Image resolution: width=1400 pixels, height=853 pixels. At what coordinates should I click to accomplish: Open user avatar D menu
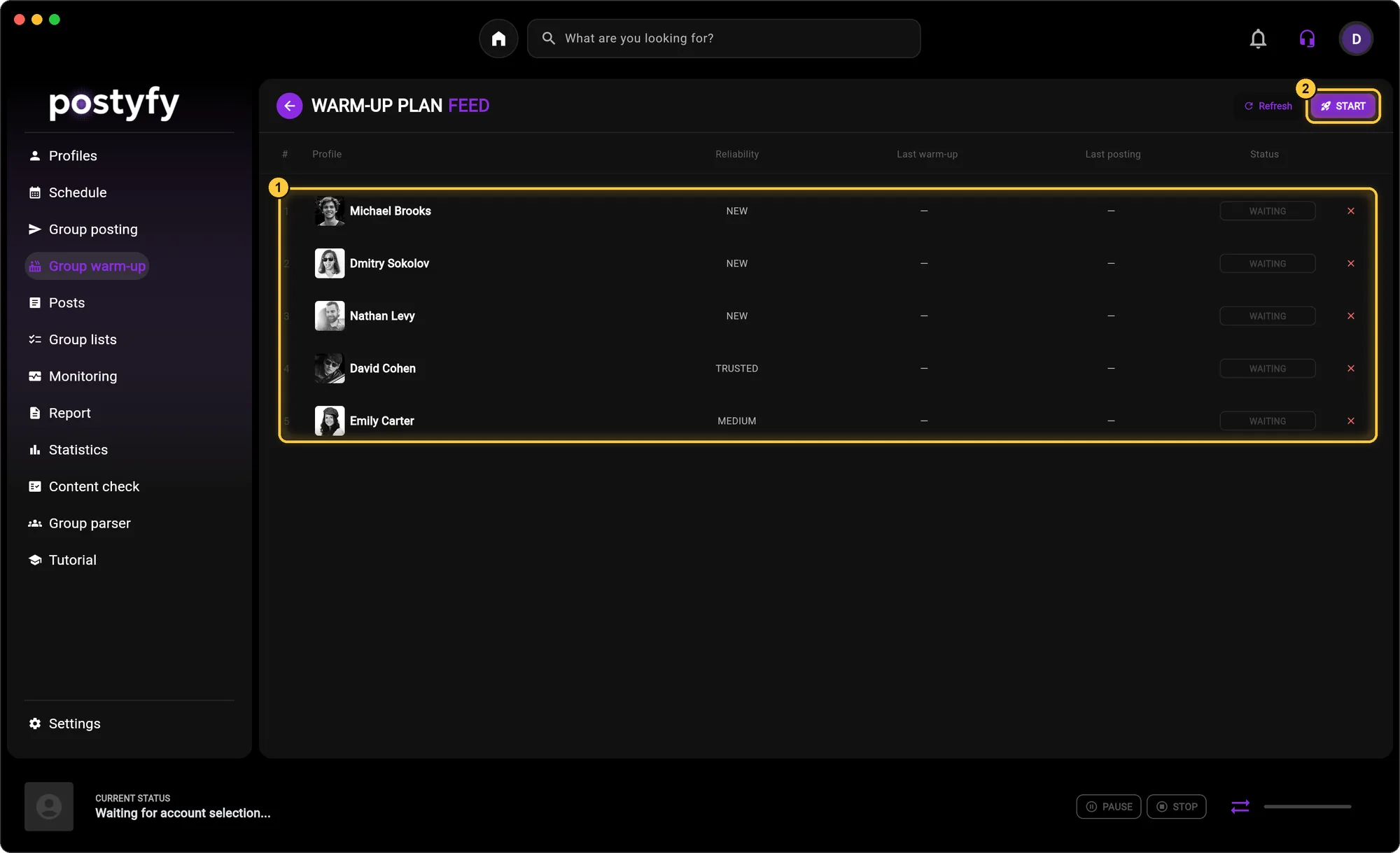tap(1356, 38)
